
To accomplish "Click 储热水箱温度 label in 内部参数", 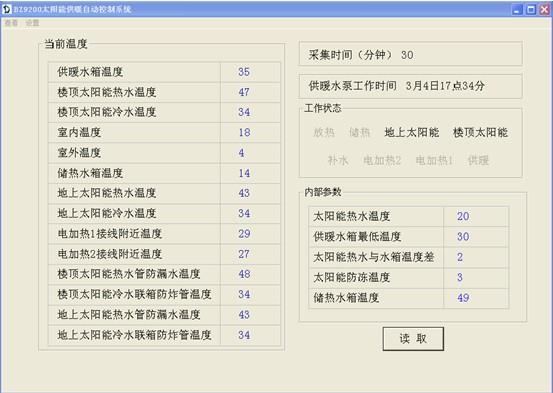I will click(346, 298).
